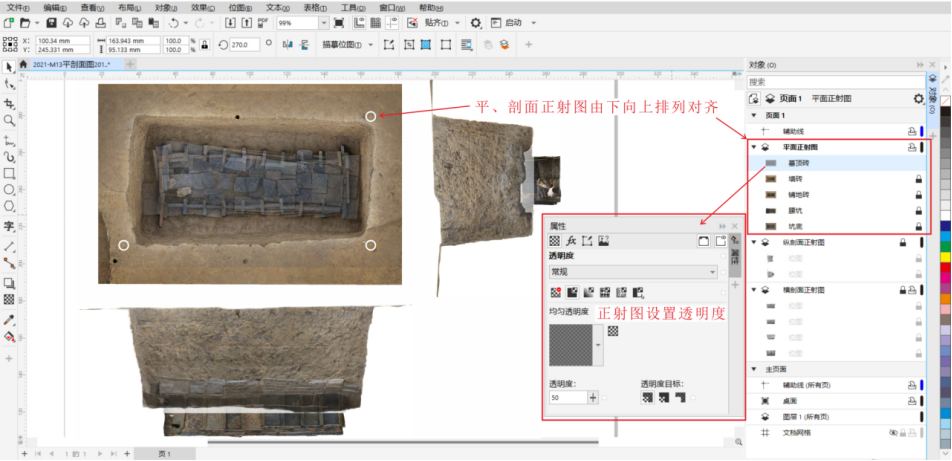Select the Transparency checkerboard tool

tap(9, 299)
